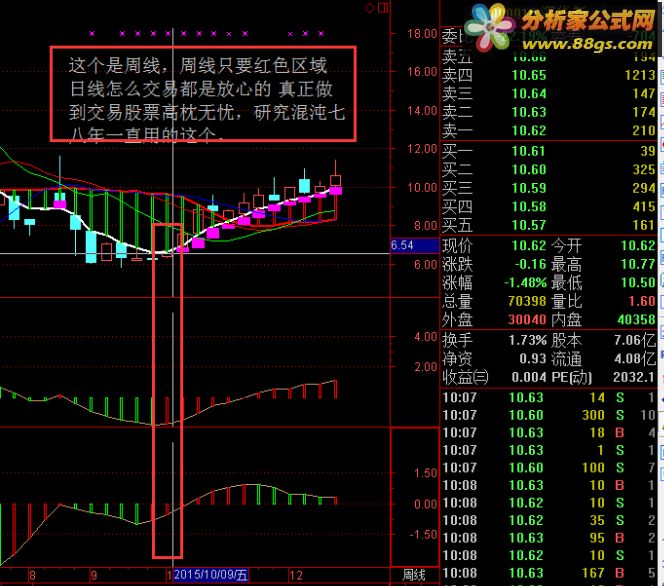Image resolution: width=664 pixels, height=586 pixels.
Task: Click the blue 6.54 crosshair price tag
Action: tap(415, 245)
